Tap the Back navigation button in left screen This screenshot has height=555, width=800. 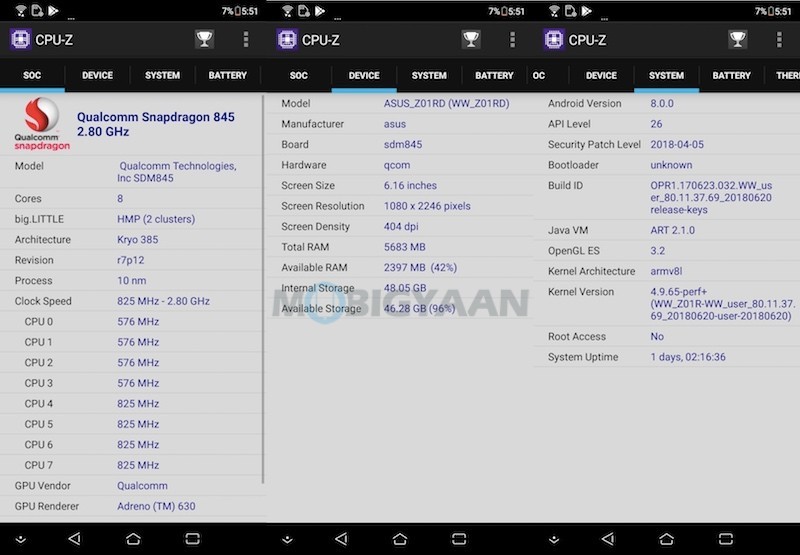pos(74,539)
